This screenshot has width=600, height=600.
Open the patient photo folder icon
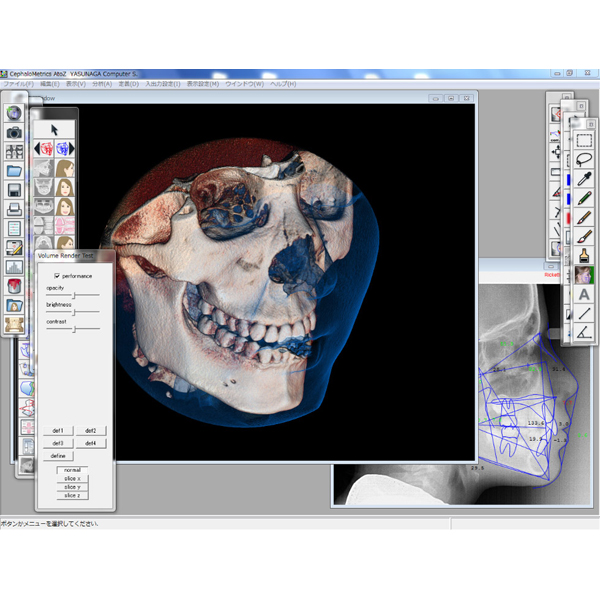(x=14, y=305)
